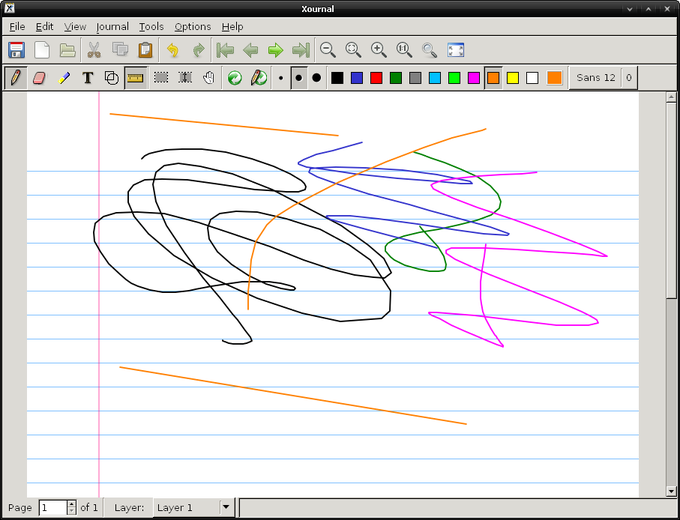Pick the light blue color swatch
Screen dimensions: 680x520
point(435,78)
